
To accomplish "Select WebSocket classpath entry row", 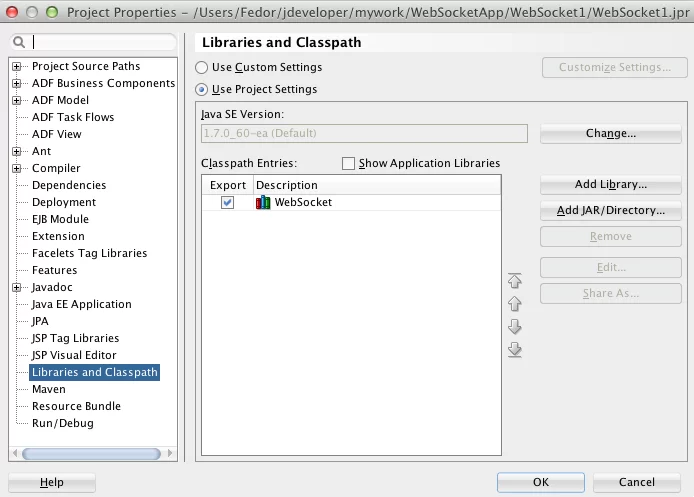I will coord(351,203).
